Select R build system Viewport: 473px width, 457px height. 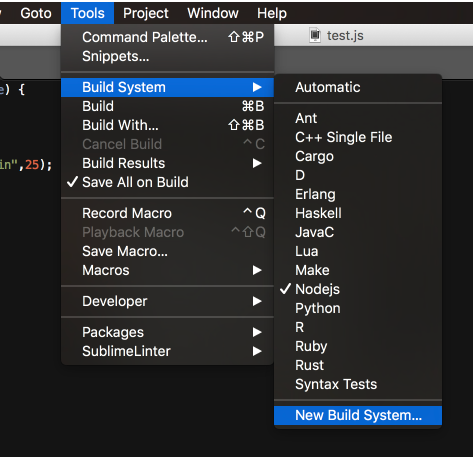(x=358, y=327)
